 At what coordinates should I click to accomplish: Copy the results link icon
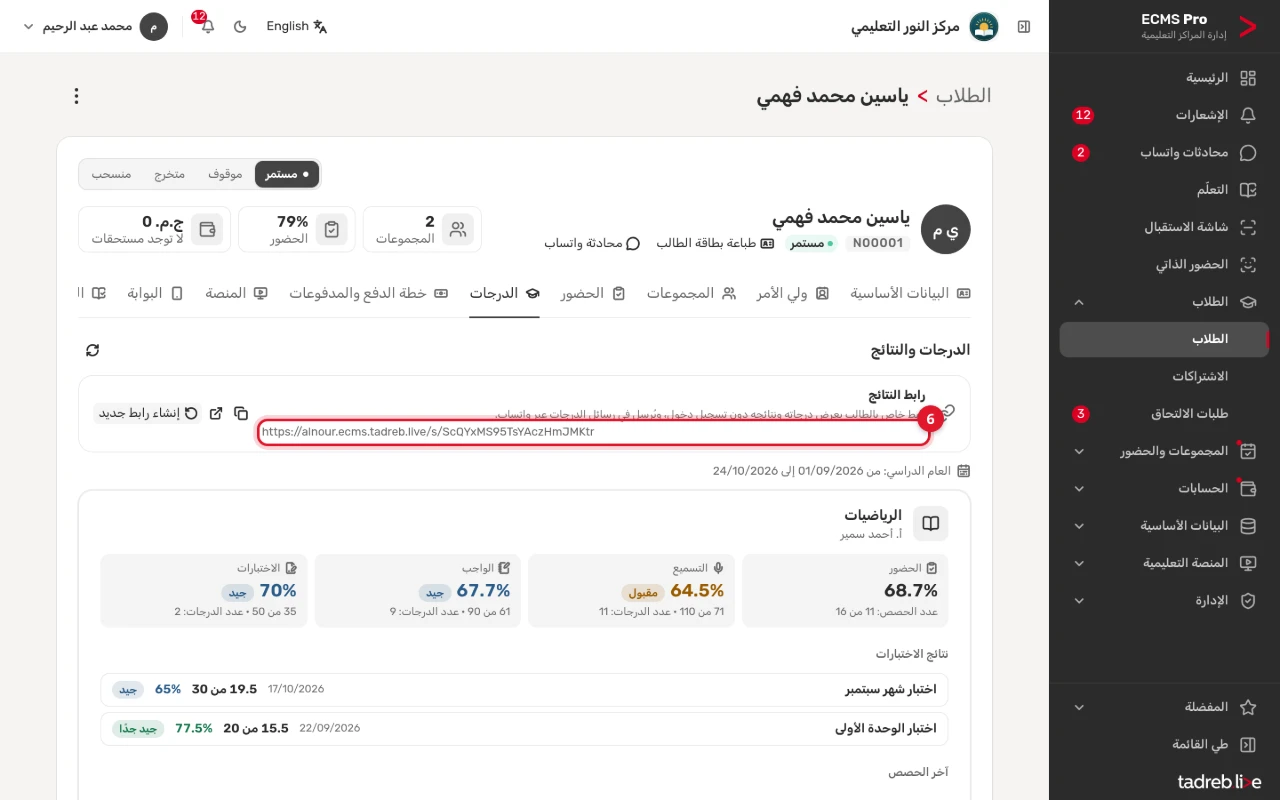[x=241, y=413]
